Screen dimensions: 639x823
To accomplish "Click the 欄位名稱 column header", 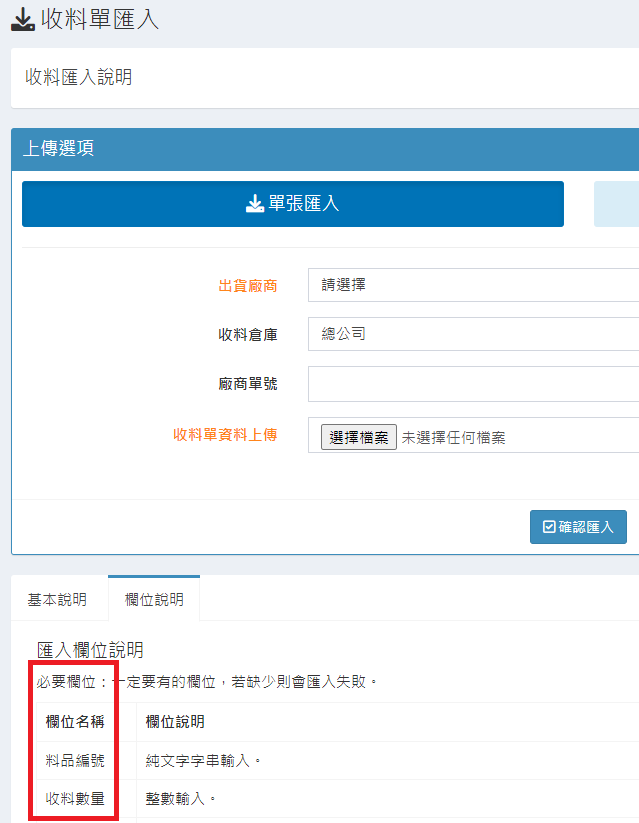I will pos(75,722).
